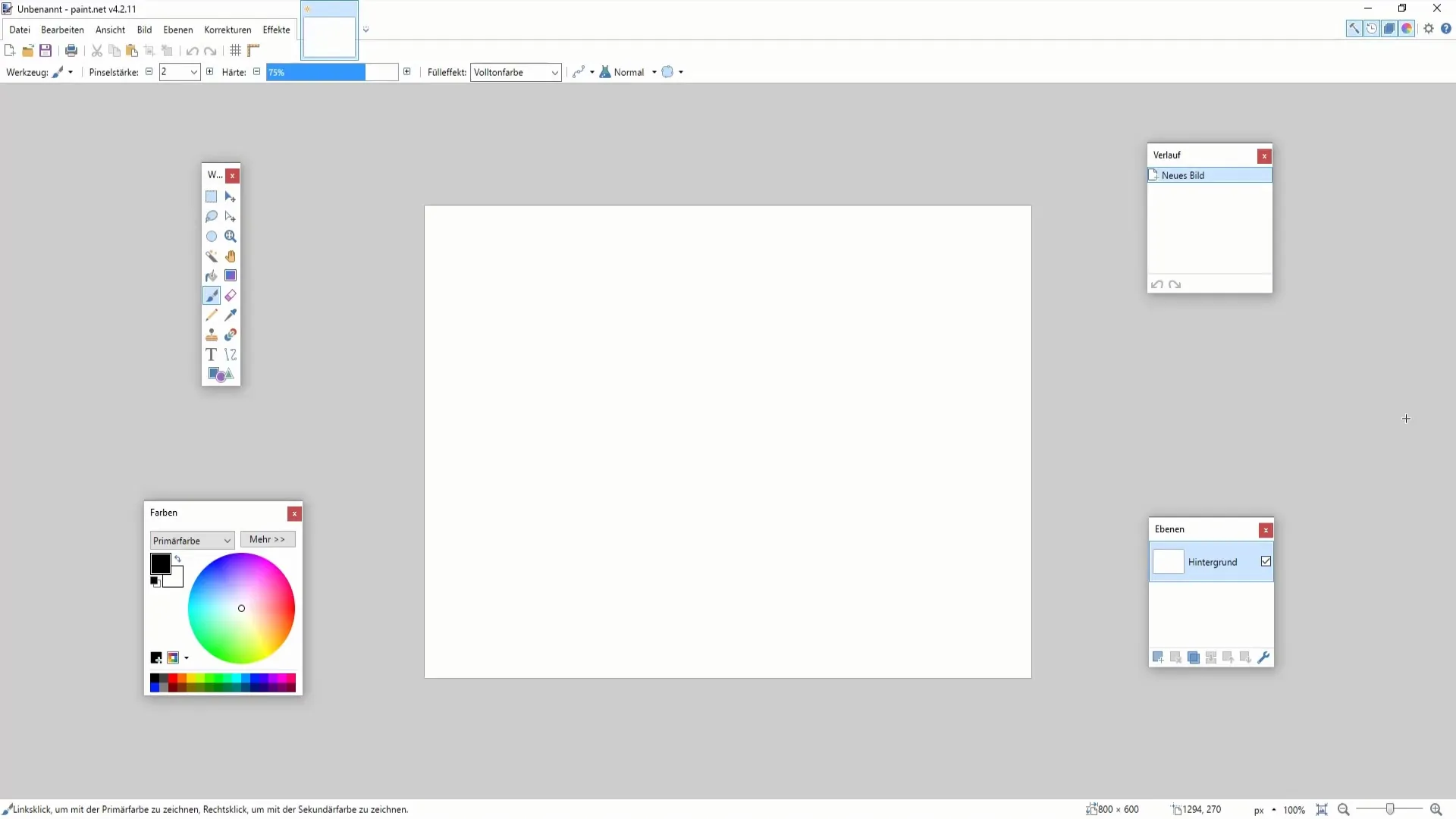Screen dimensions: 1456x819
Task: Open the Bearbeiten menu
Action: click(62, 30)
